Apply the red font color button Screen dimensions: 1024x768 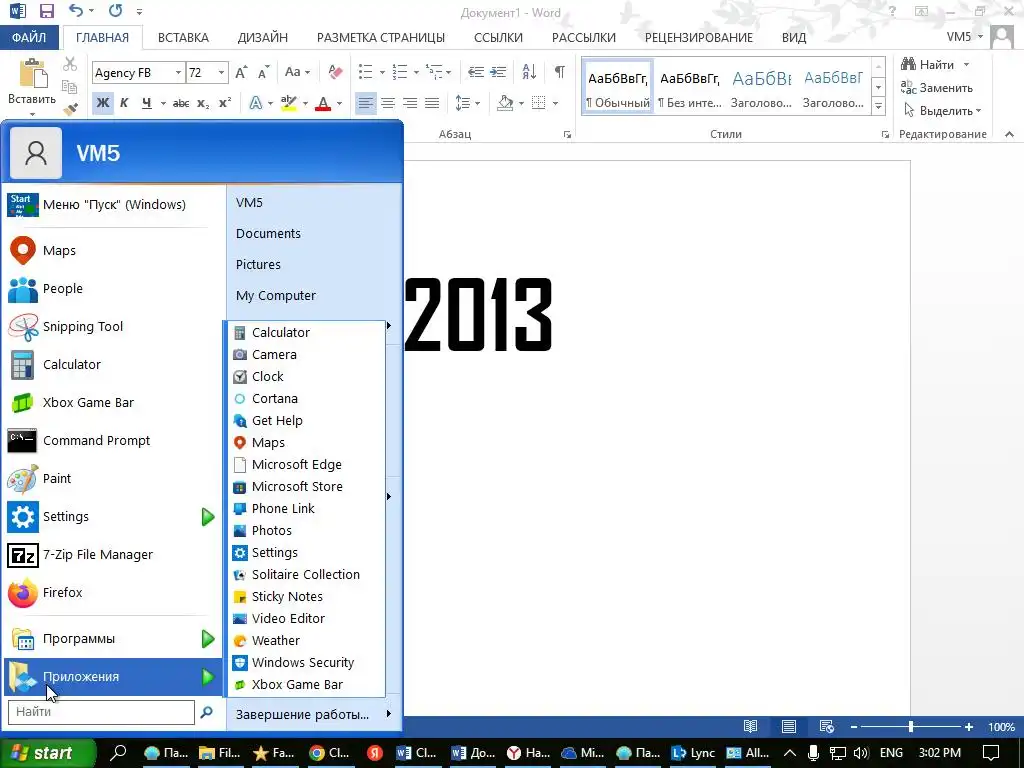pos(323,103)
